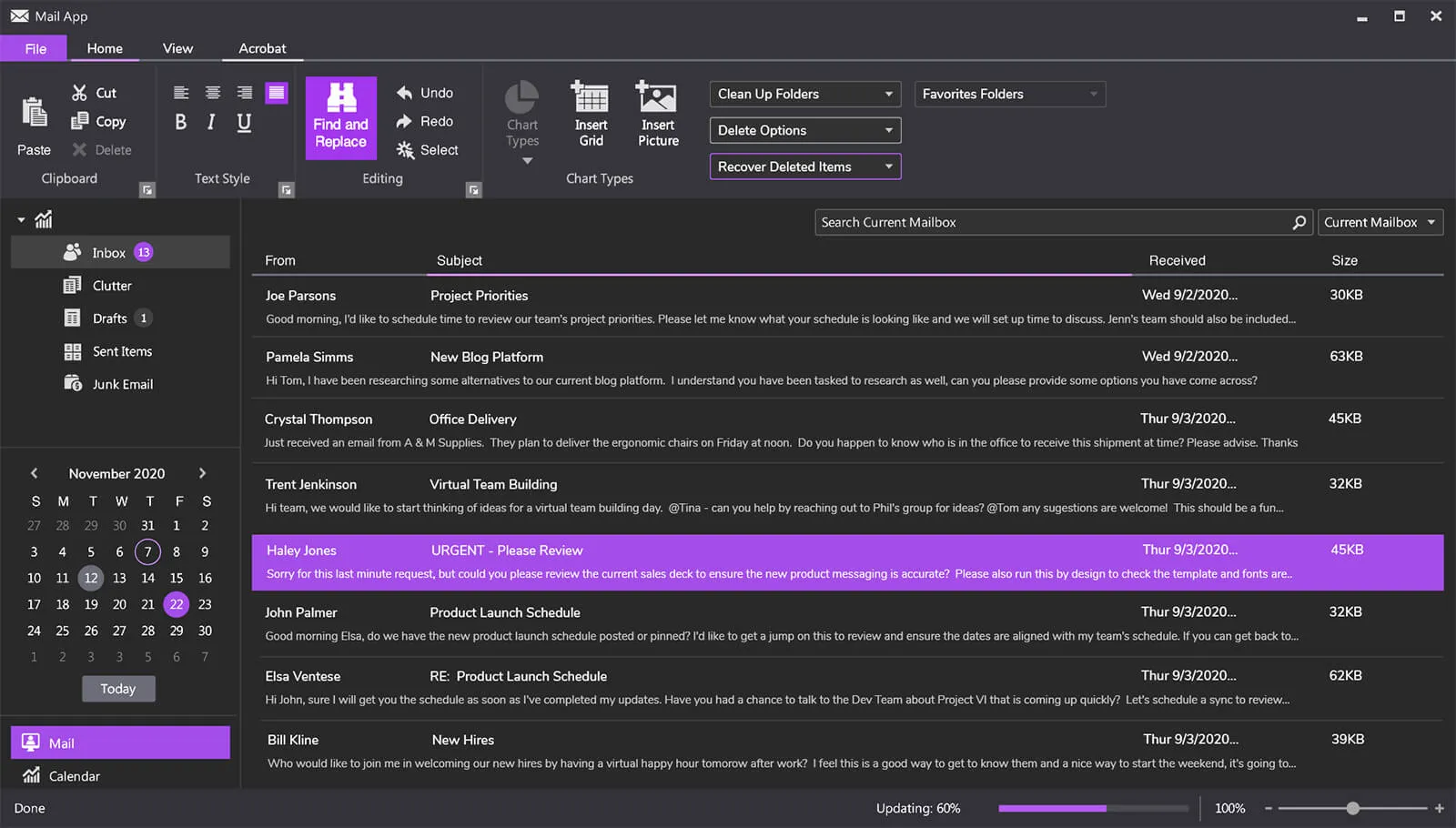1456x828 pixels.
Task: Switch to the Acrobat ribbon tab
Action: (x=262, y=48)
